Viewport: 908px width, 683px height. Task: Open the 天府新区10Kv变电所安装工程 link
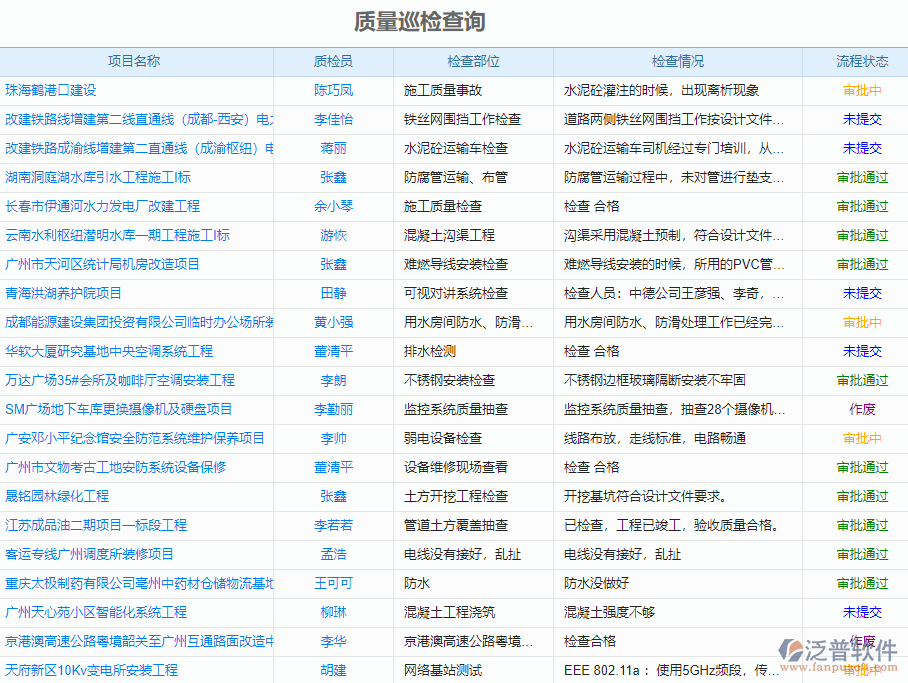click(x=93, y=671)
